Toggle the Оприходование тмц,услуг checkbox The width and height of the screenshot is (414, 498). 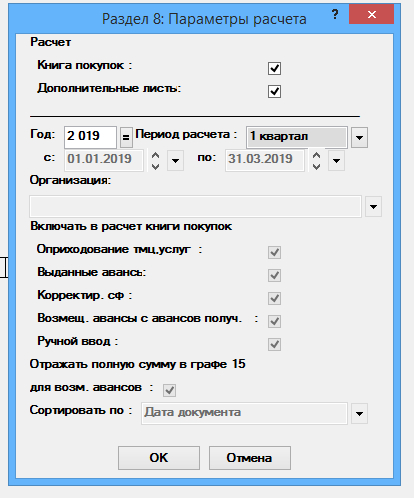[274, 252]
